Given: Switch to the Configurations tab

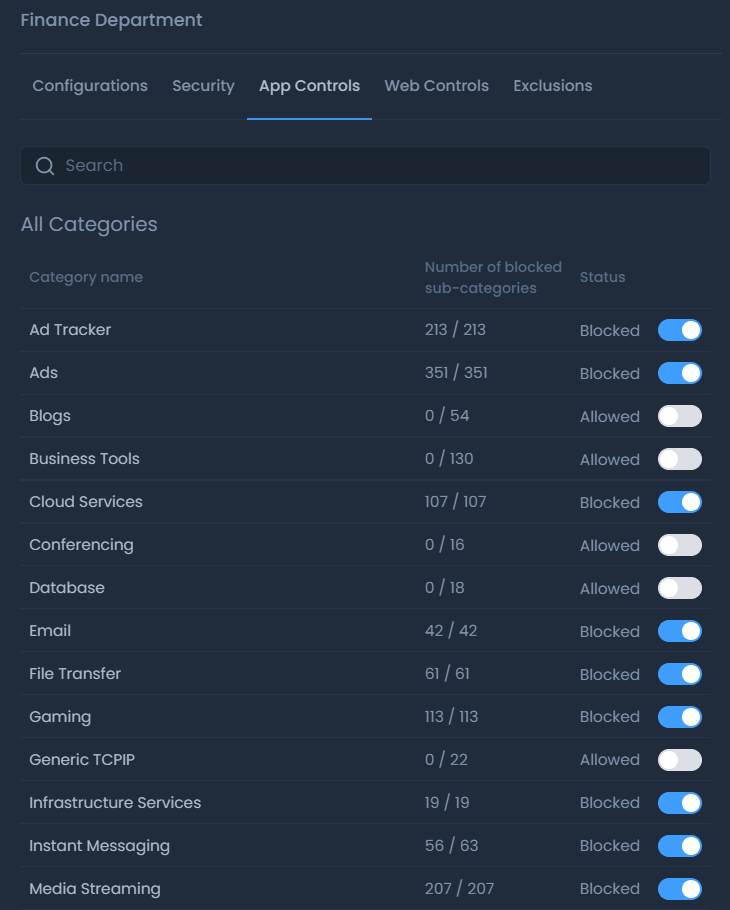Looking at the screenshot, I should tap(90, 86).
